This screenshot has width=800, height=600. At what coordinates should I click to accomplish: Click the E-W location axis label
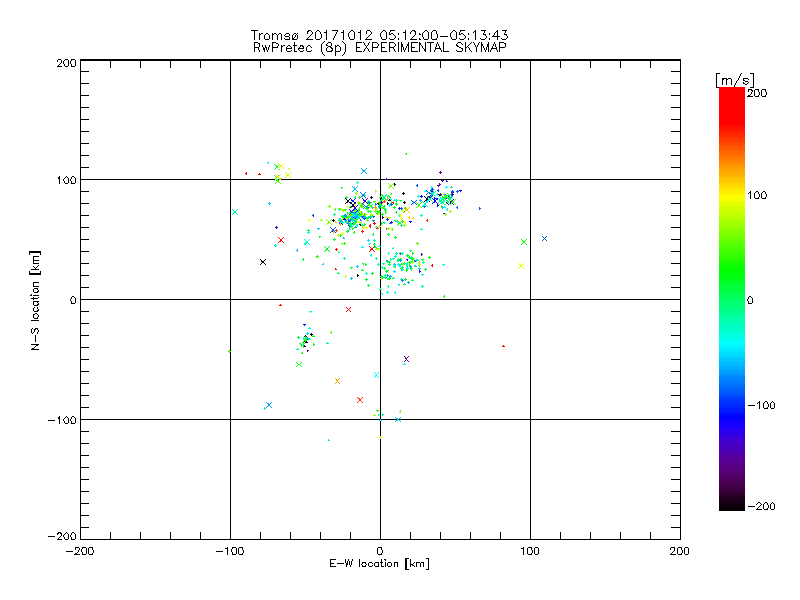[379, 564]
